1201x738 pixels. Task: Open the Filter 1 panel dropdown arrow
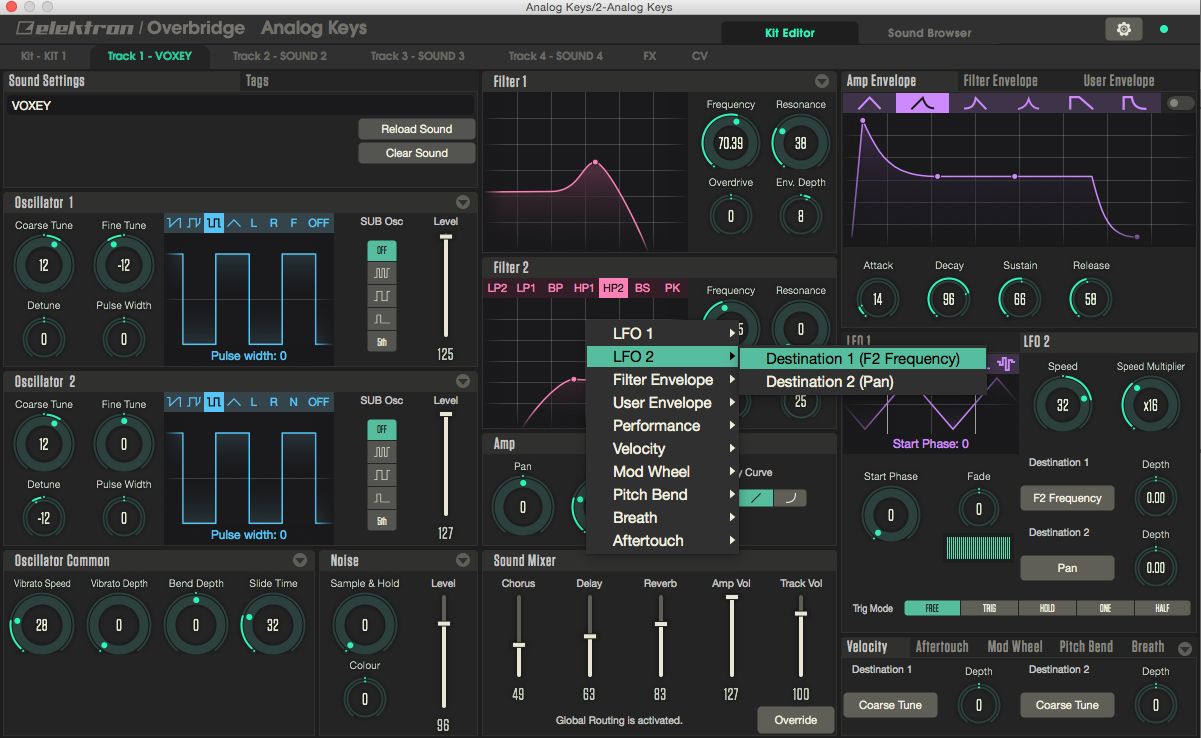(x=822, y=81)
